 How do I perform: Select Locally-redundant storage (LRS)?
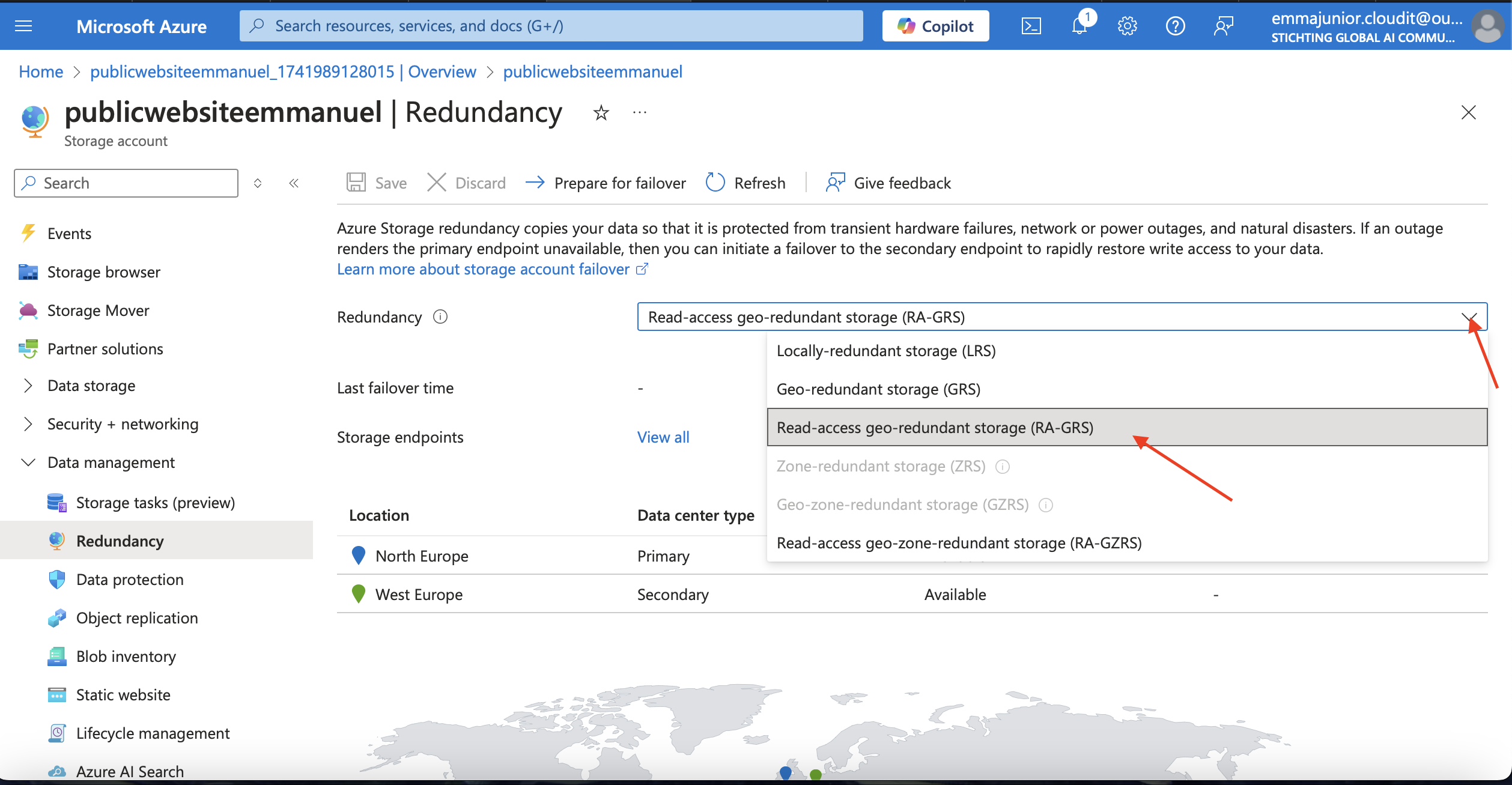point(1127,351)
